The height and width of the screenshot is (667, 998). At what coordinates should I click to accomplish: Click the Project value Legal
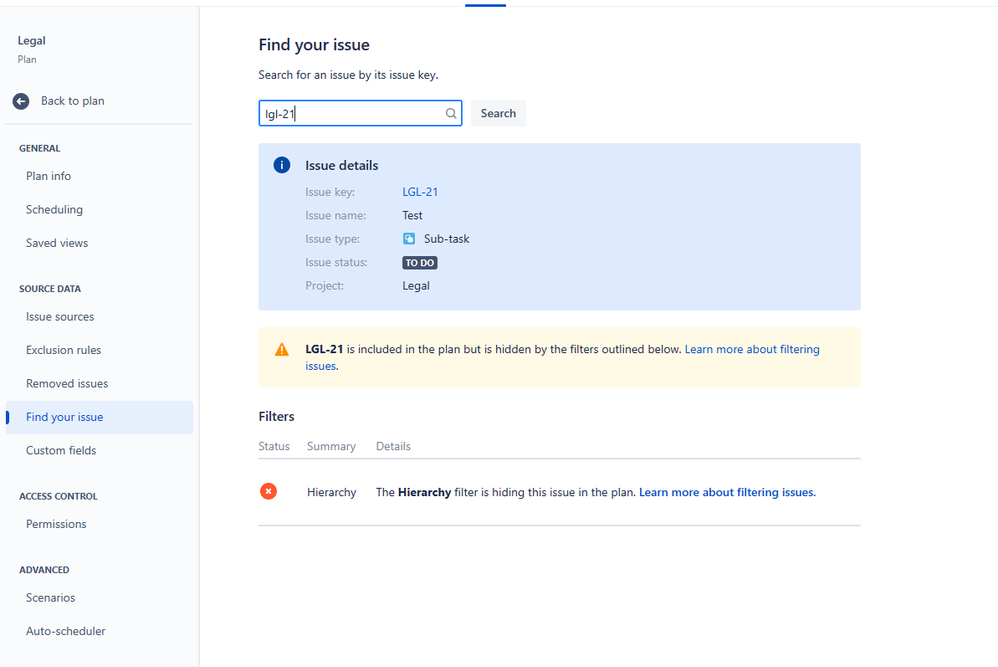[416, 286]
